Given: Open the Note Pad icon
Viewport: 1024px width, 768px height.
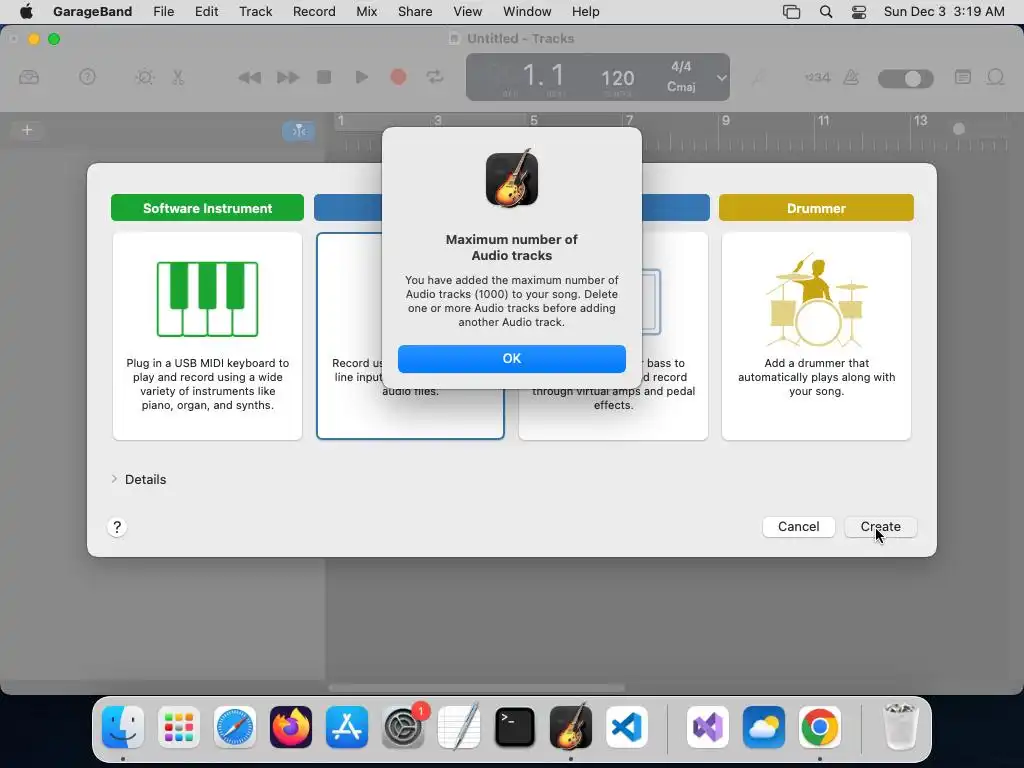Looking at the screenshot, I should (x=963, y=77).
